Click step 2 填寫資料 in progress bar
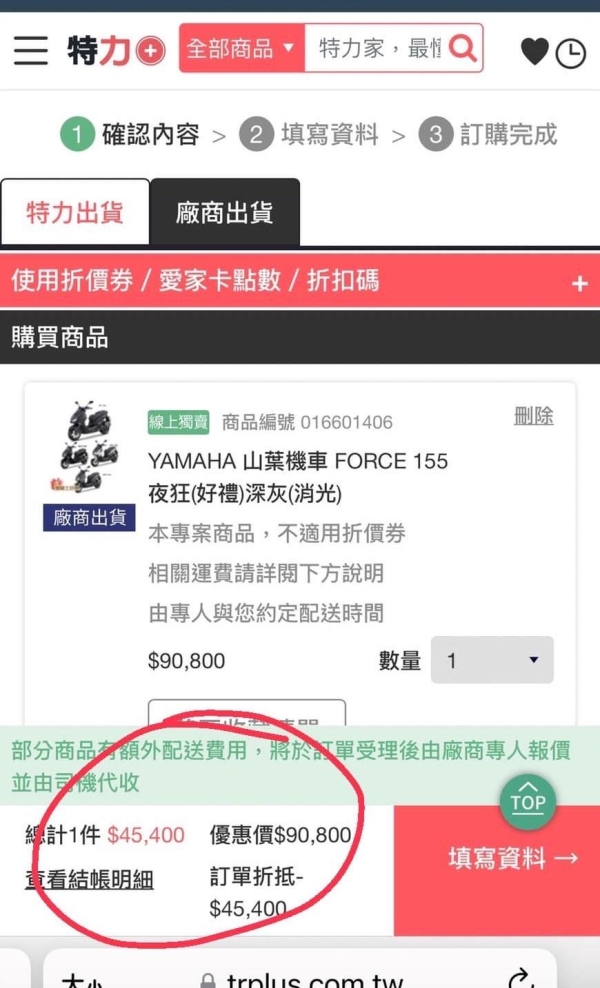 coord(309,134)
